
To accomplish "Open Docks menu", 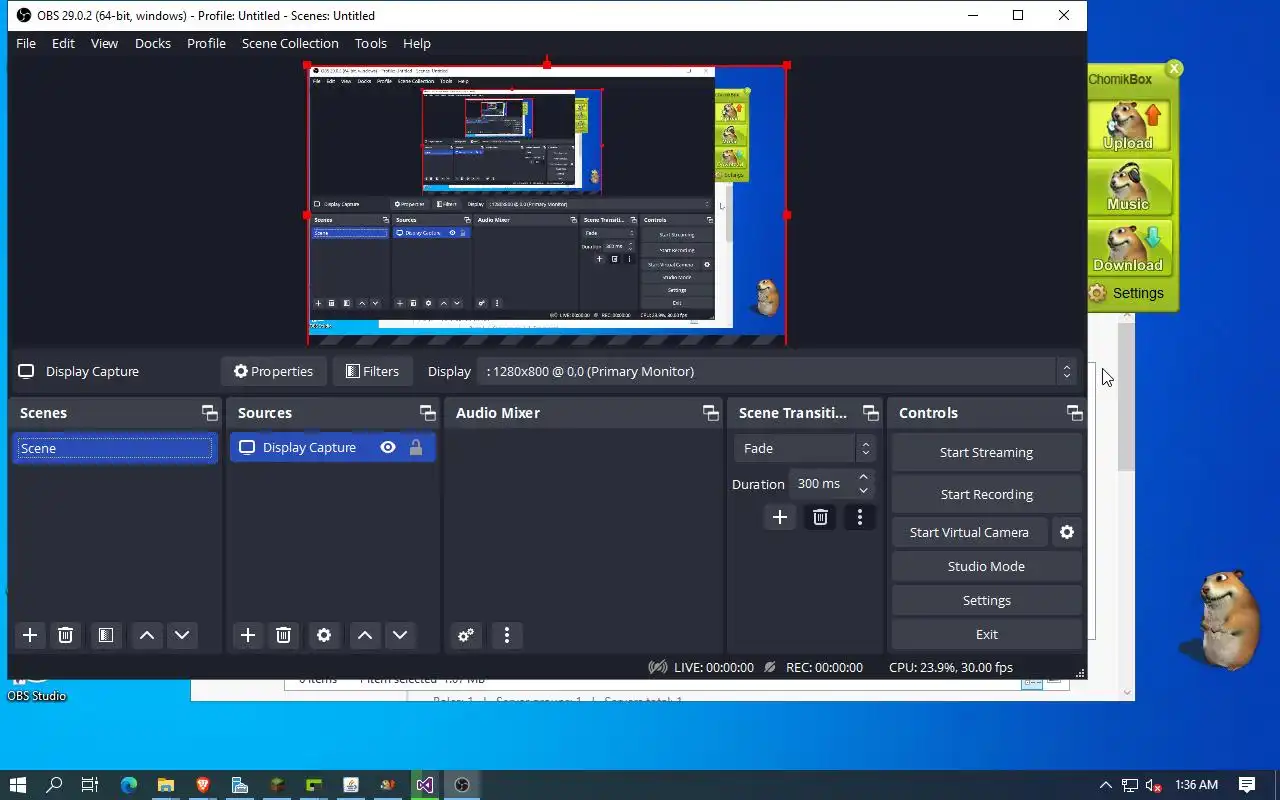I will (153, 43).
